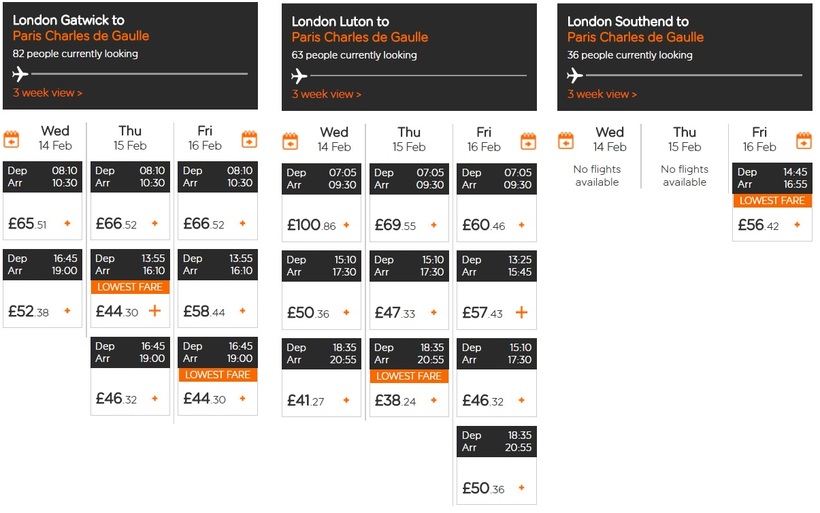Click previous-date calendar icon for Southend flights
This screenshot has width=820, height=513.
[567, 140]
